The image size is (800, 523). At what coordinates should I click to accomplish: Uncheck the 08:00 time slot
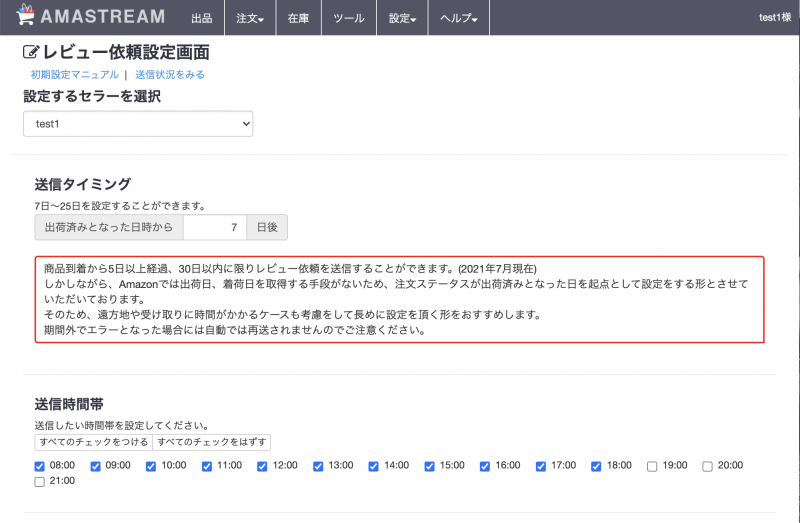coord(39,466)
